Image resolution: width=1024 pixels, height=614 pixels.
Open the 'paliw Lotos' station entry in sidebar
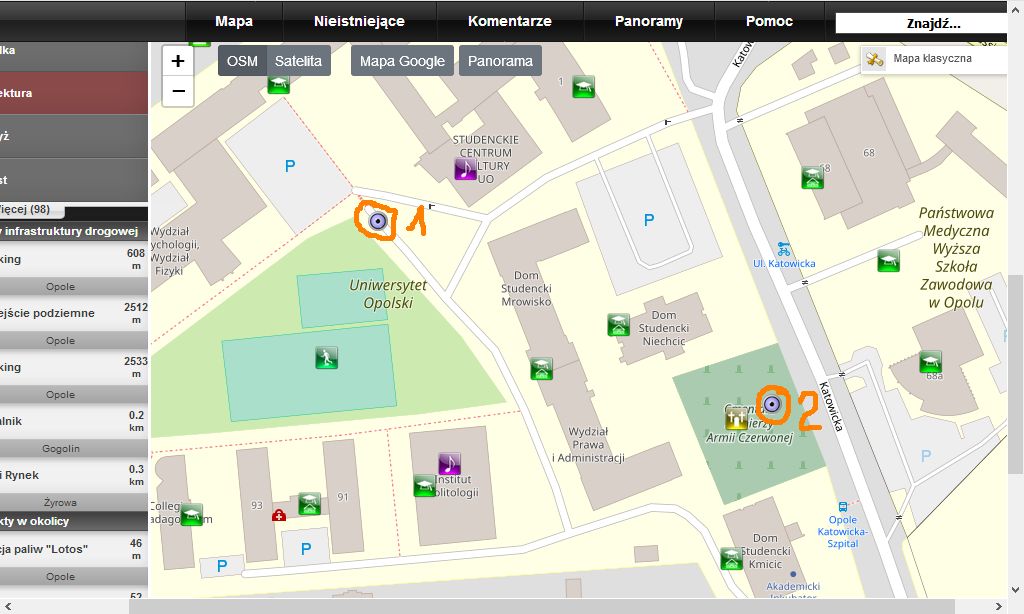coord(60,549)
